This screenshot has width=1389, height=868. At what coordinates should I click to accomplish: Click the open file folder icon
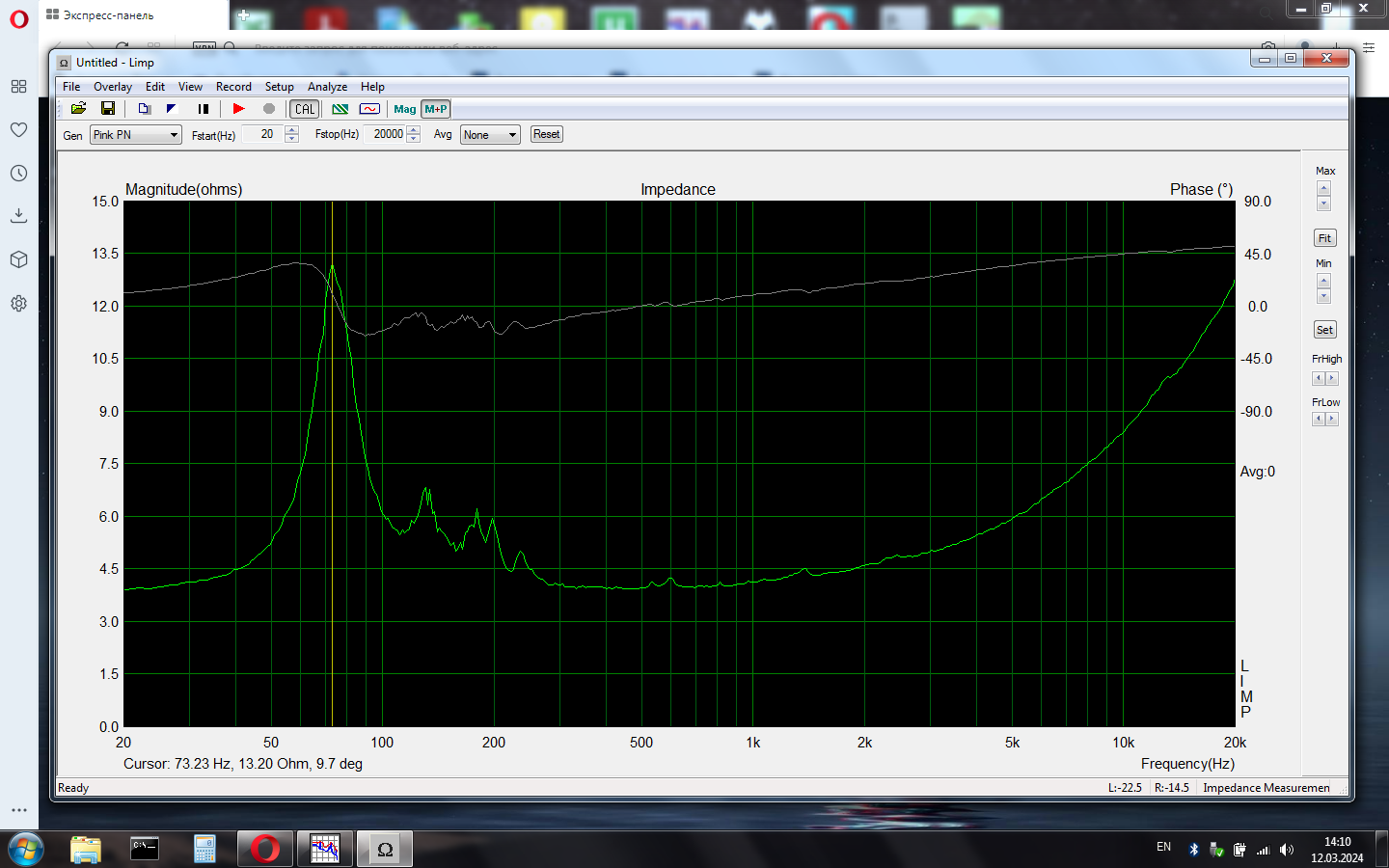[79, 109]
